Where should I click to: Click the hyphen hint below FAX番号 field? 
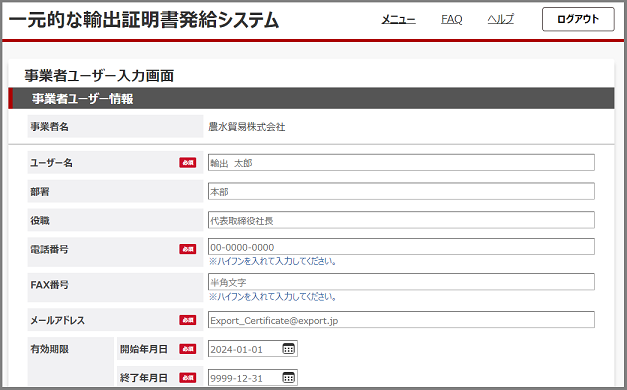tap(272, 297)
